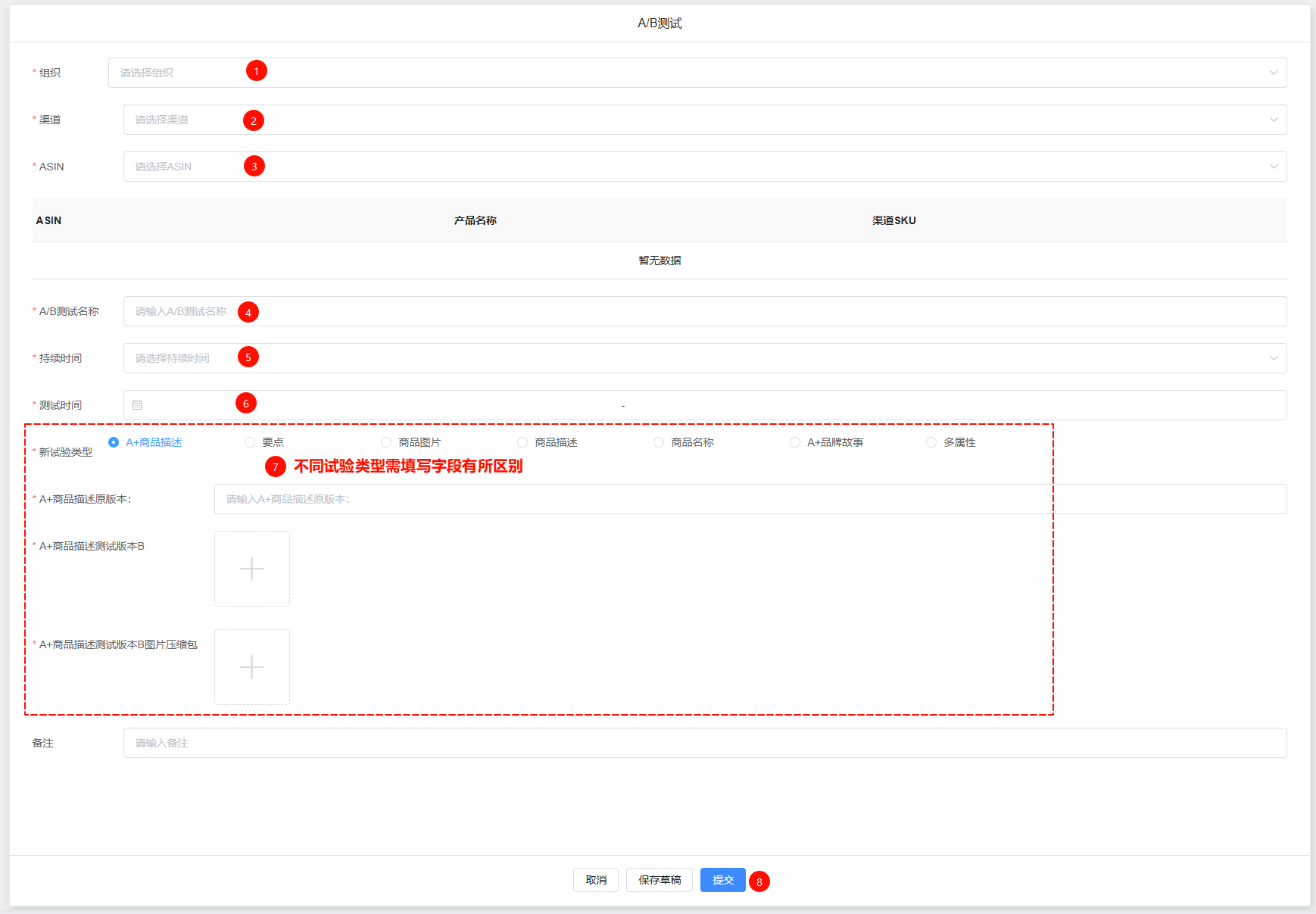This screenshot has height=914, width=1316.
Task: Click the A+商品描述原版本 input field
Action: [x=750, y=499]
